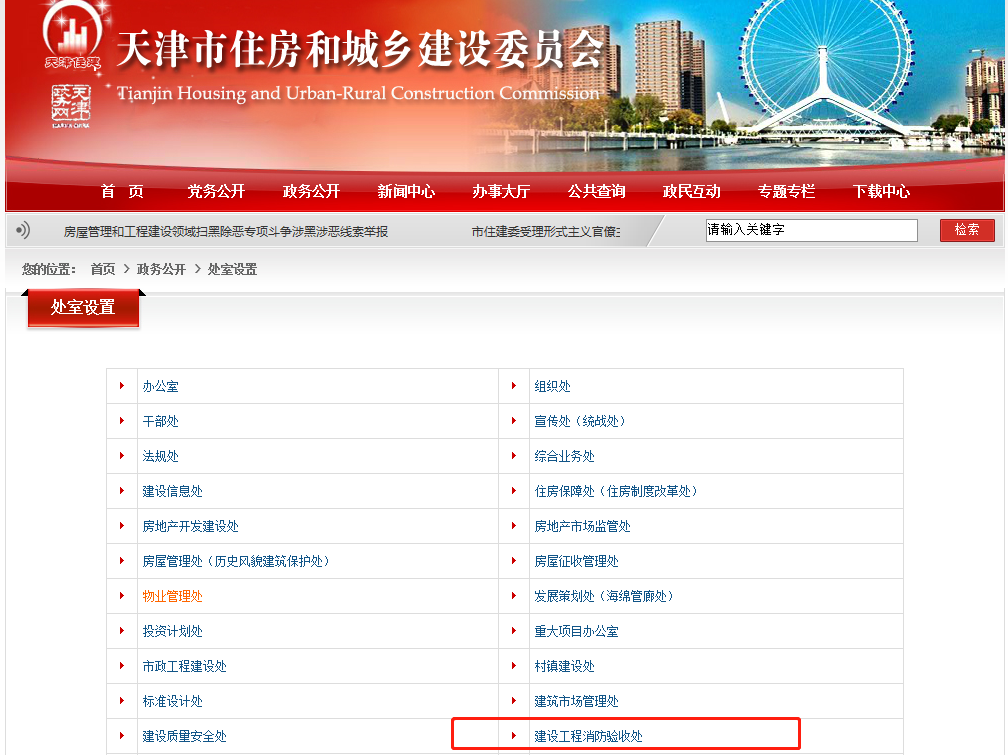Open the 党务公开 navigation menu

[216, 191]
